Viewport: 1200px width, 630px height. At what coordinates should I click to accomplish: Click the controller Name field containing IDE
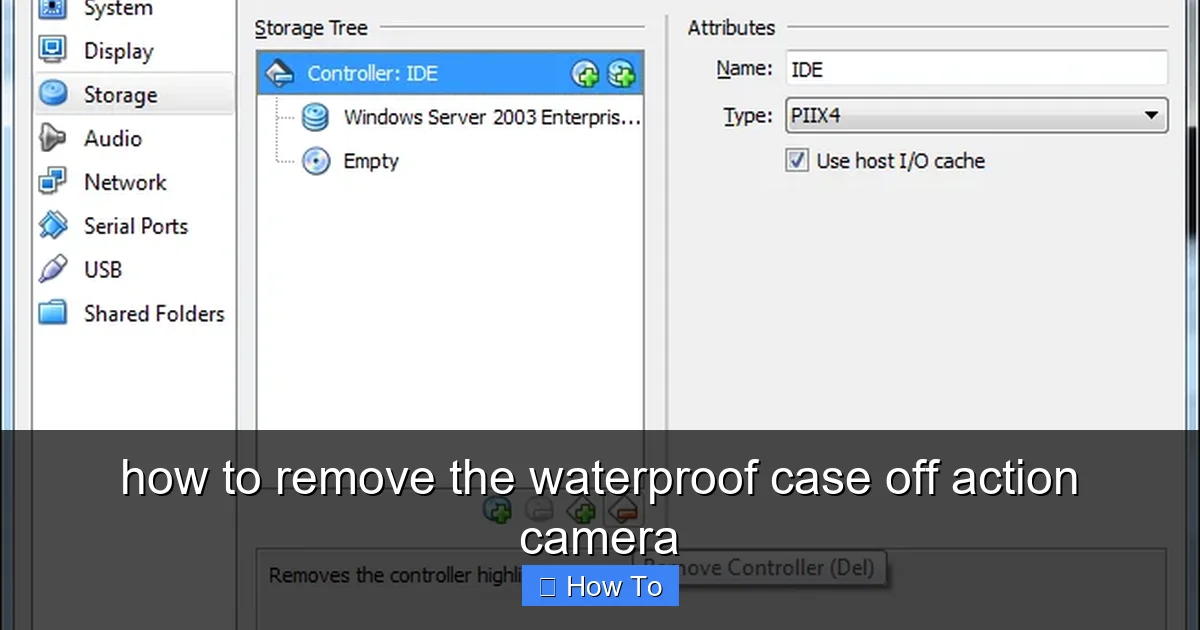pos(977,69)
